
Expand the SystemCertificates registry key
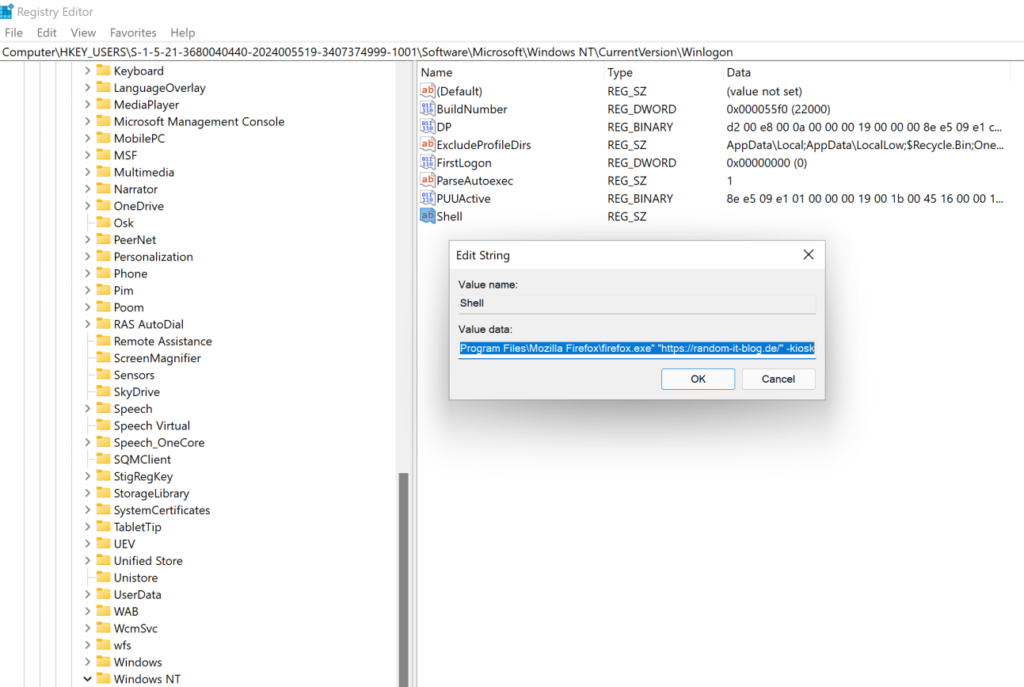88,510
